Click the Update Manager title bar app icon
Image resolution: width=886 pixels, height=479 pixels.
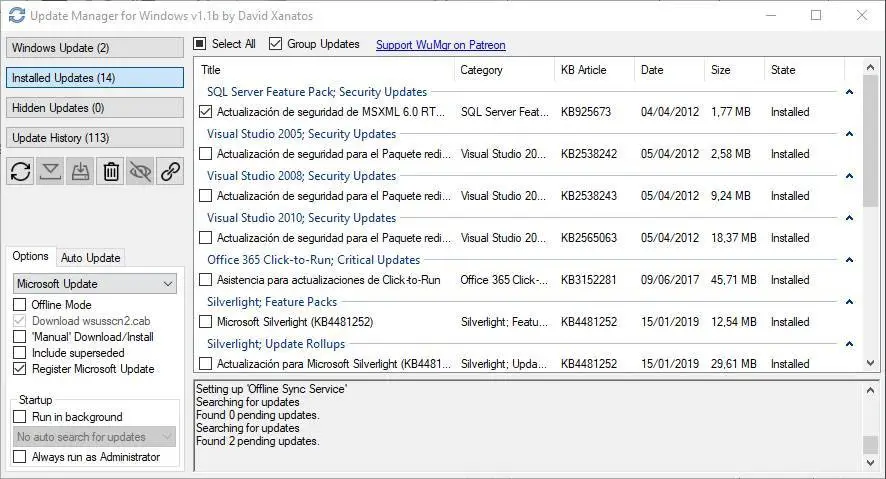pyautogui.click(x=16, y=15)
